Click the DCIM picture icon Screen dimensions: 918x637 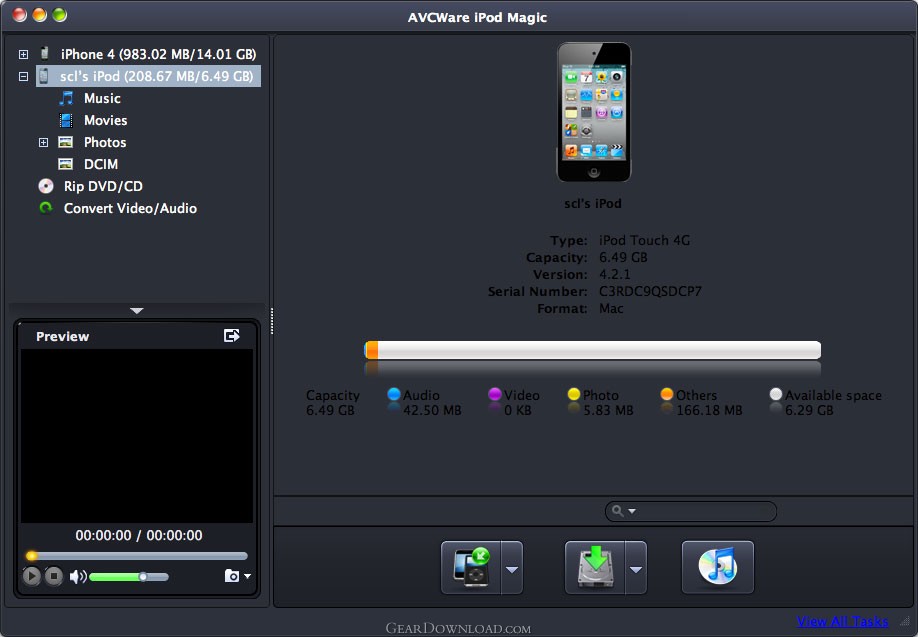(x=66, y=165)
